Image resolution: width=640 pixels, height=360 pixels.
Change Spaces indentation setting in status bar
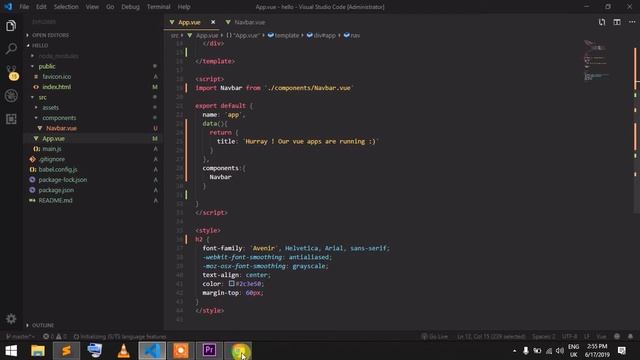coord(544,337)
